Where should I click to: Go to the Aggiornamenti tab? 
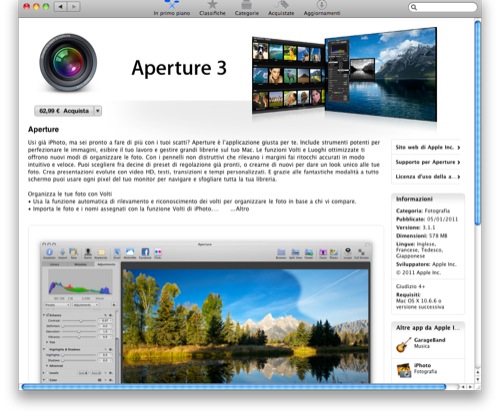coord(322,8)
